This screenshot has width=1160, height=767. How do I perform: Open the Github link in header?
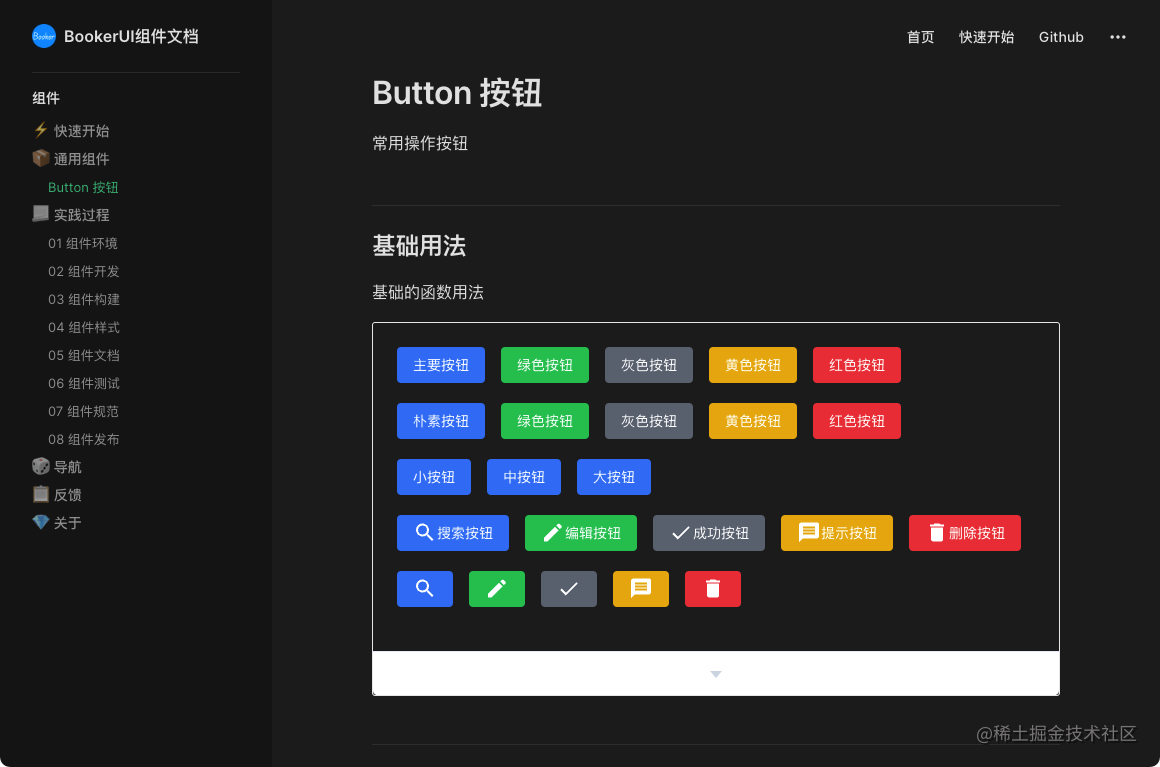1061,37
